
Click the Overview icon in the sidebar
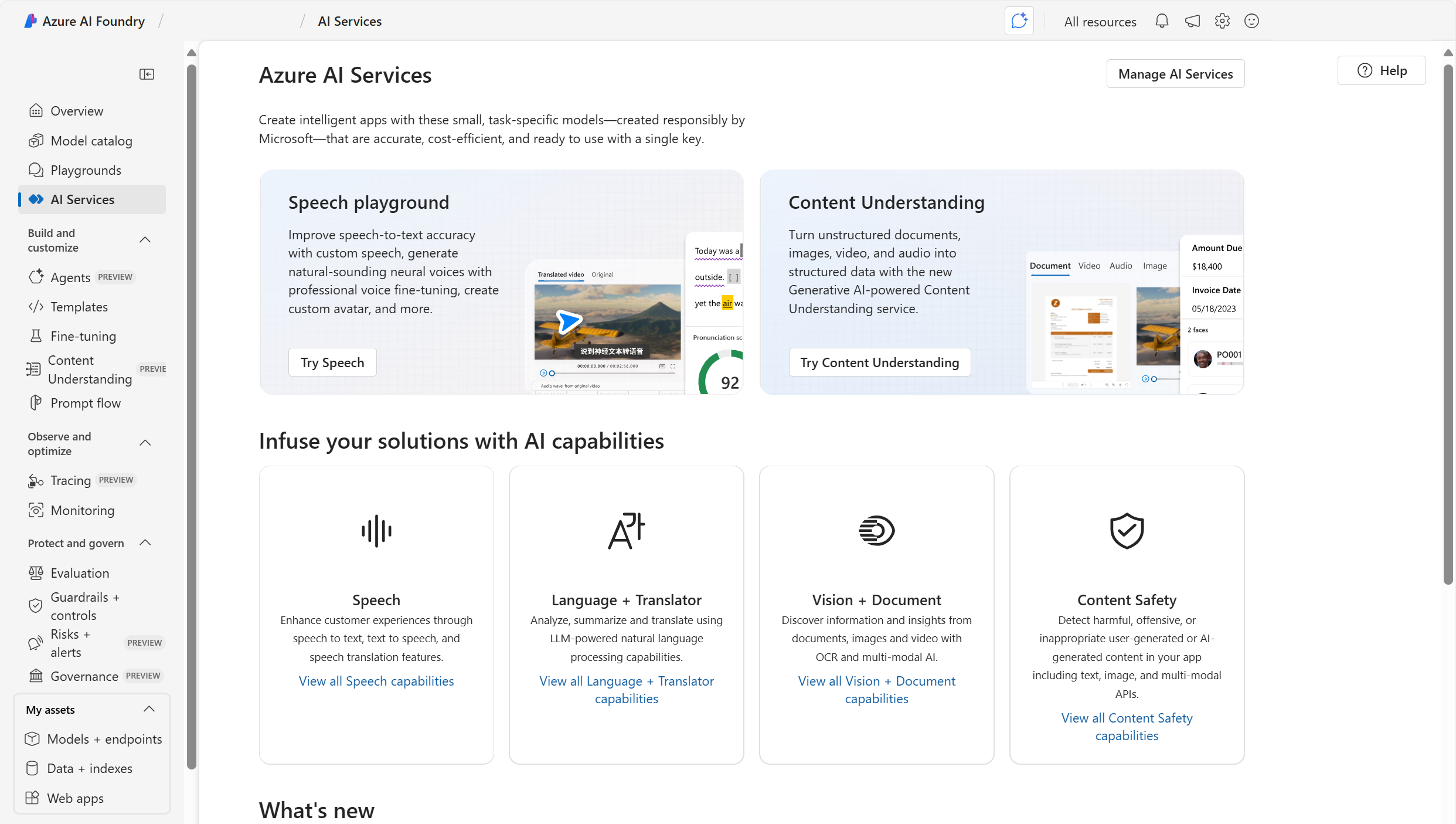pyautogui.click(x=36, y=111)
